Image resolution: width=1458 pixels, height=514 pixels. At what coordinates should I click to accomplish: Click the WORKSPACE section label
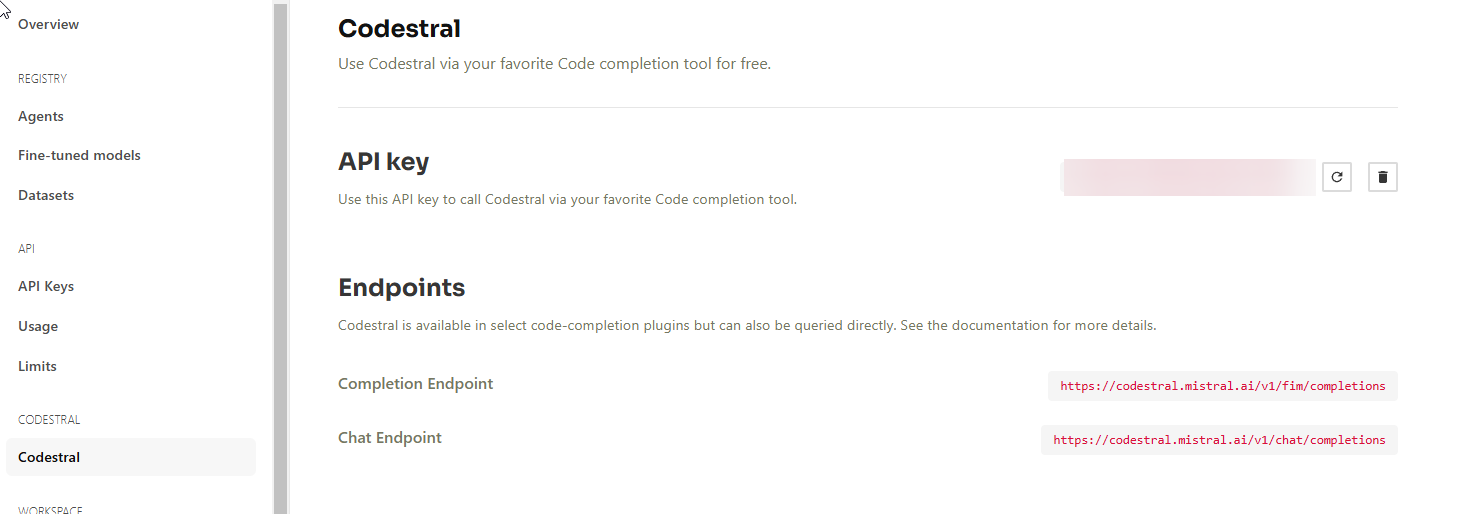coord(50,509)
